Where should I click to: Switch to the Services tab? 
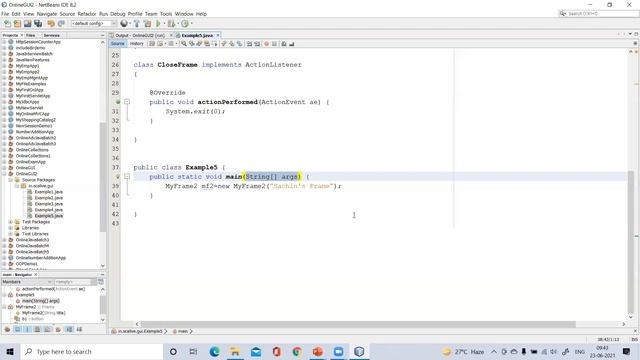52,36
